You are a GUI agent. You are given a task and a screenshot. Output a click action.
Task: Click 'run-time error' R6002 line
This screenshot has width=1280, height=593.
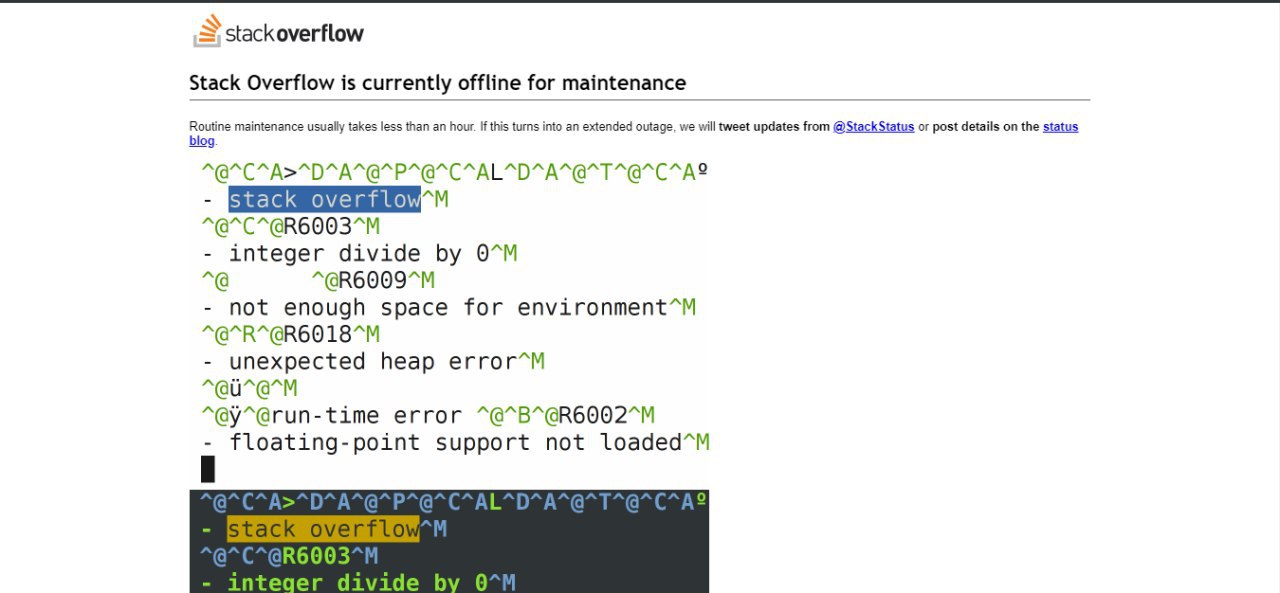pyautogui.click(x=428, y=415)
